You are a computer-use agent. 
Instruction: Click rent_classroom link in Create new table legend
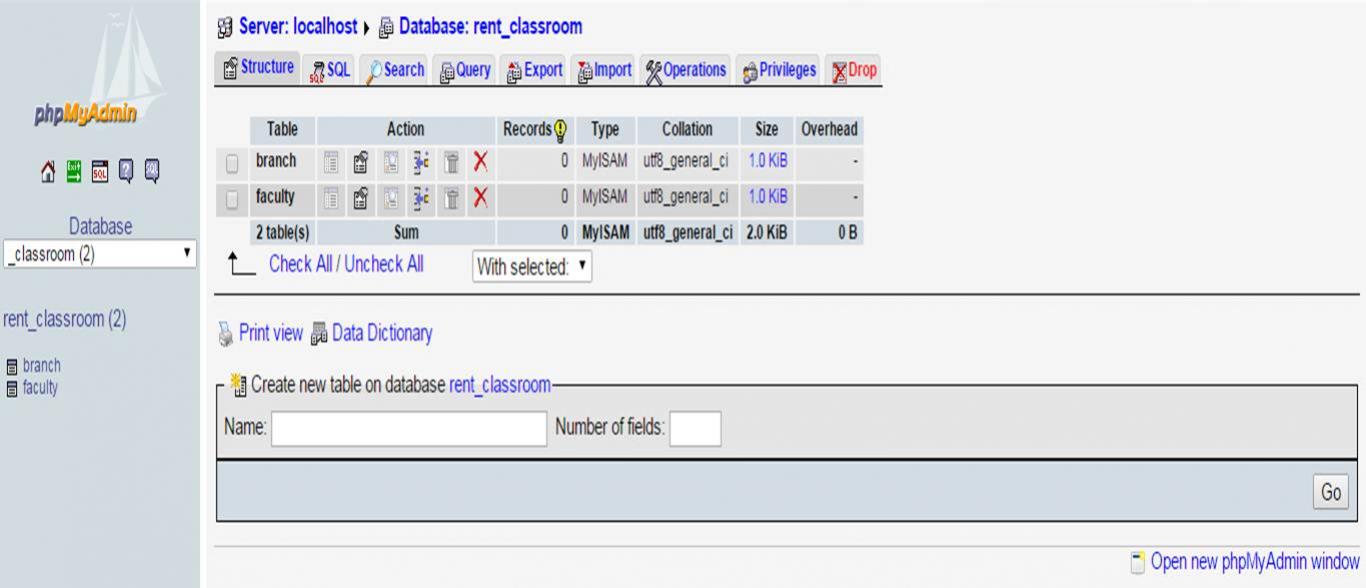pyautogui.click(x=500, y=384)
